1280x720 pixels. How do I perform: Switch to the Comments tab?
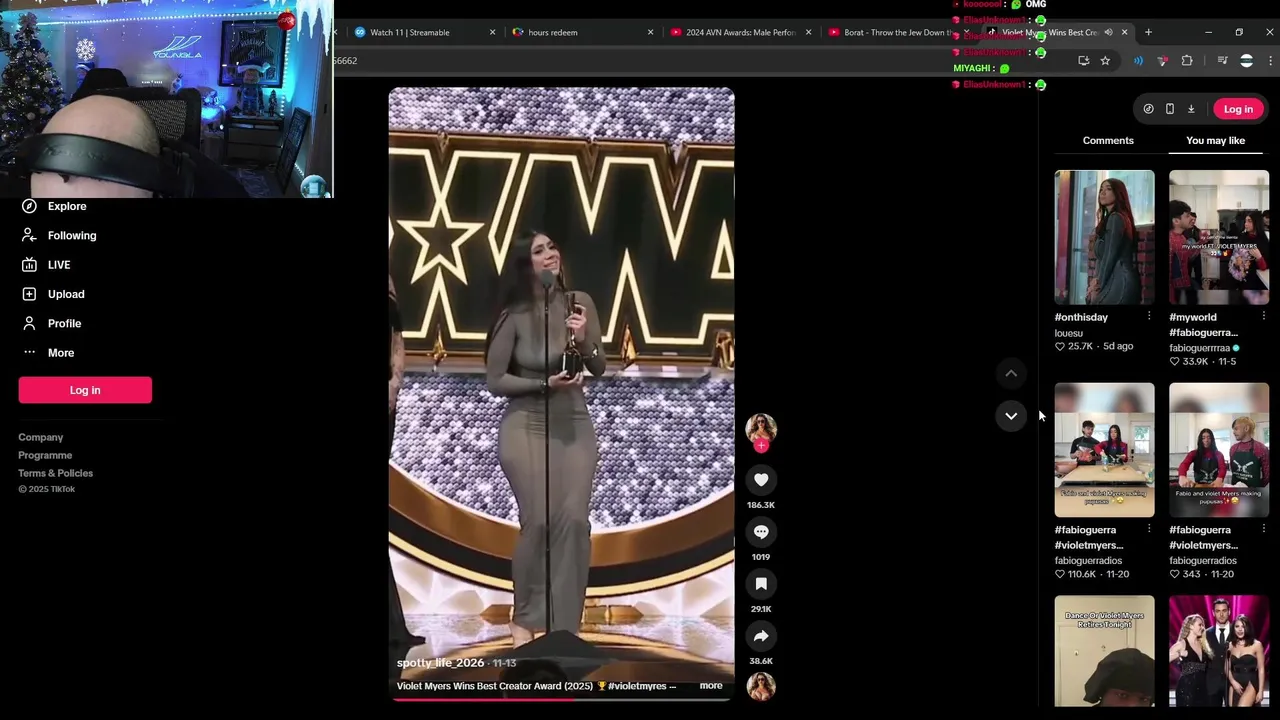1108,141
